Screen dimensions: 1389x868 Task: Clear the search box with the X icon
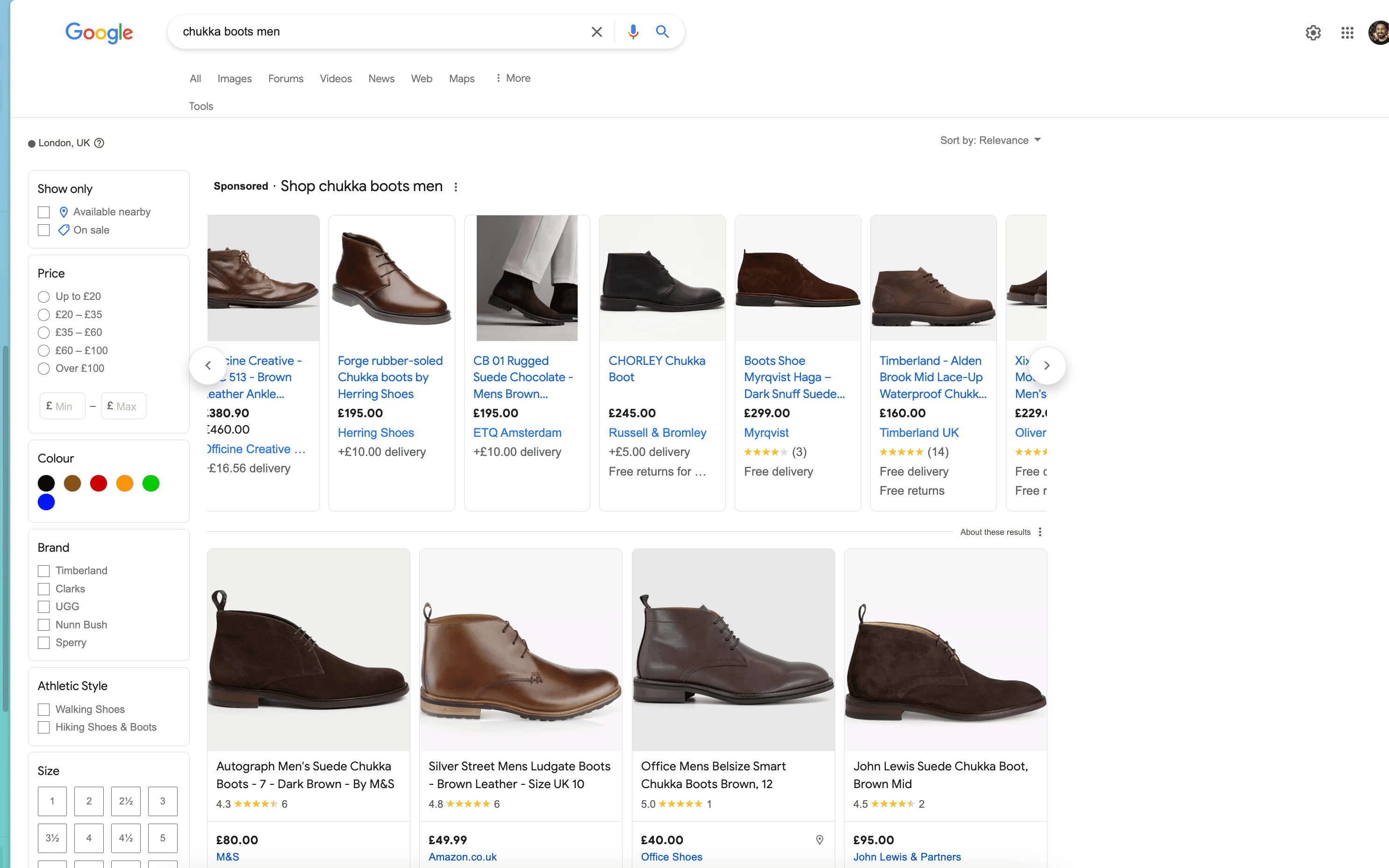pyautogui.click(x=597, y=32)
